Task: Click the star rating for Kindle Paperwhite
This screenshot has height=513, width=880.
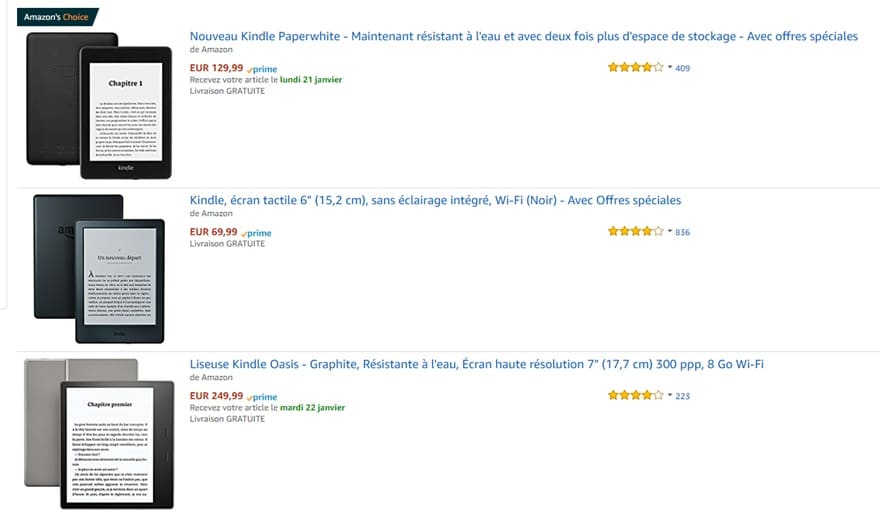Action: pos(634,68)
